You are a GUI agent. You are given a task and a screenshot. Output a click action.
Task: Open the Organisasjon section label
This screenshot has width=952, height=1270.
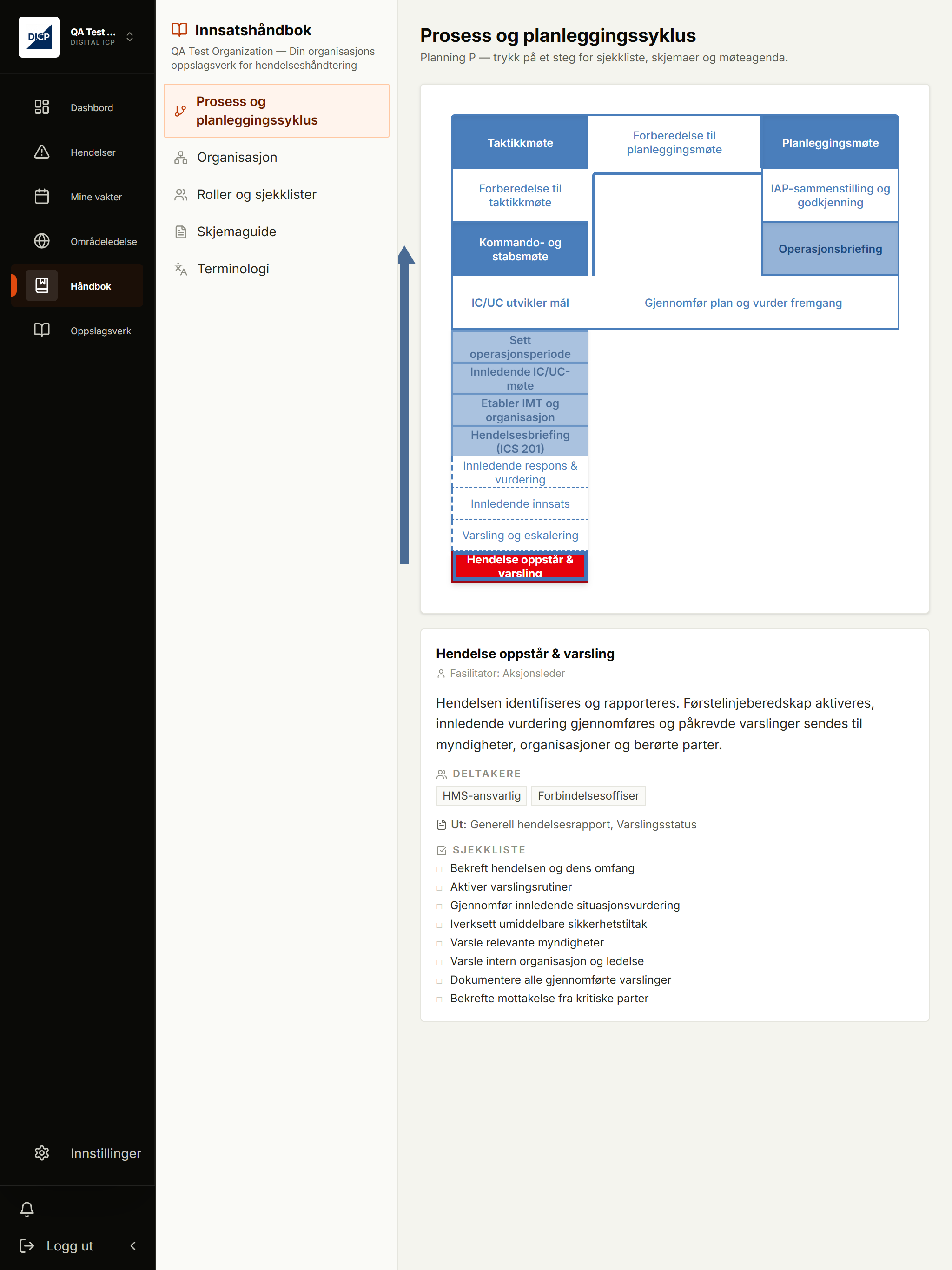[237, 157]
